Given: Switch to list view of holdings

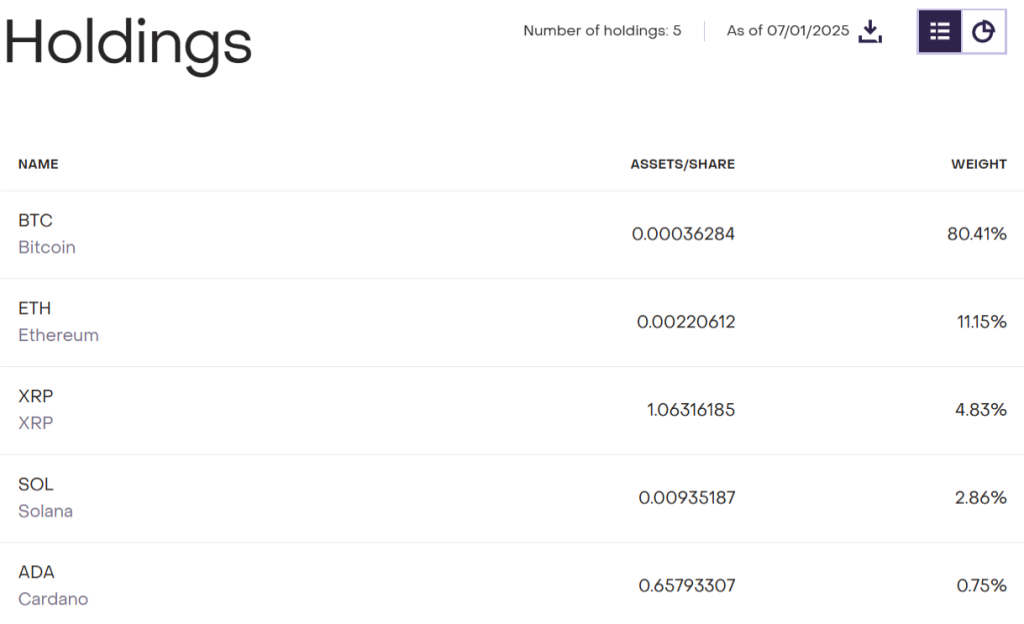Looking at the screenshot, I should point(940,32).
